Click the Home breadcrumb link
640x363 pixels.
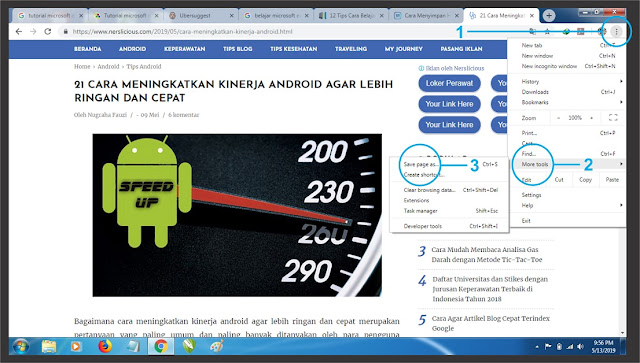[82, 67]
